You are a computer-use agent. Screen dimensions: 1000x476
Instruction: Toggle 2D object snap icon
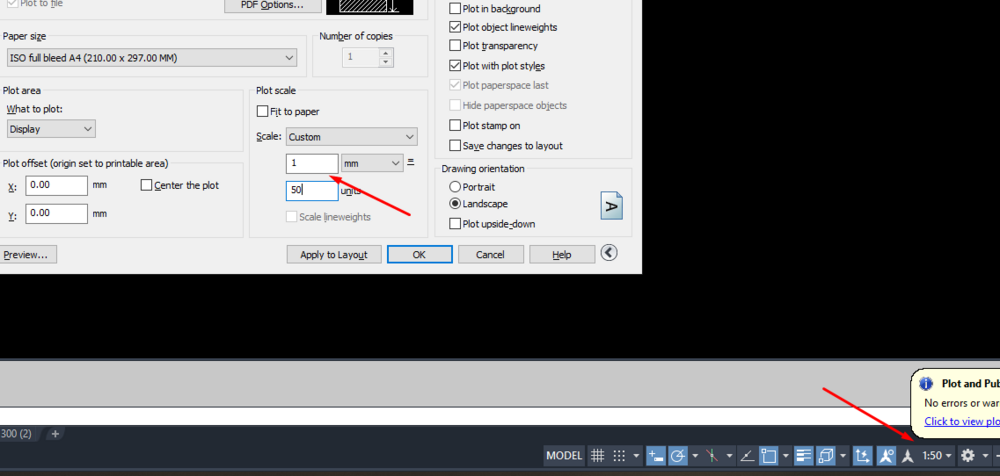click(769, 456)
